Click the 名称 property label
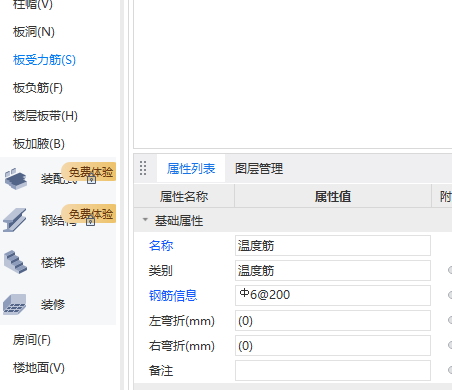The width and height of the screenshot is (452, 390). click(161, 246)
